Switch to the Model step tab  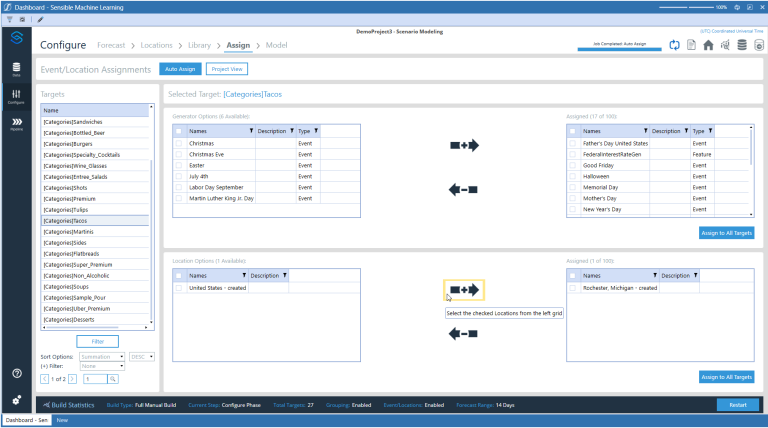[x=277, y=45]
